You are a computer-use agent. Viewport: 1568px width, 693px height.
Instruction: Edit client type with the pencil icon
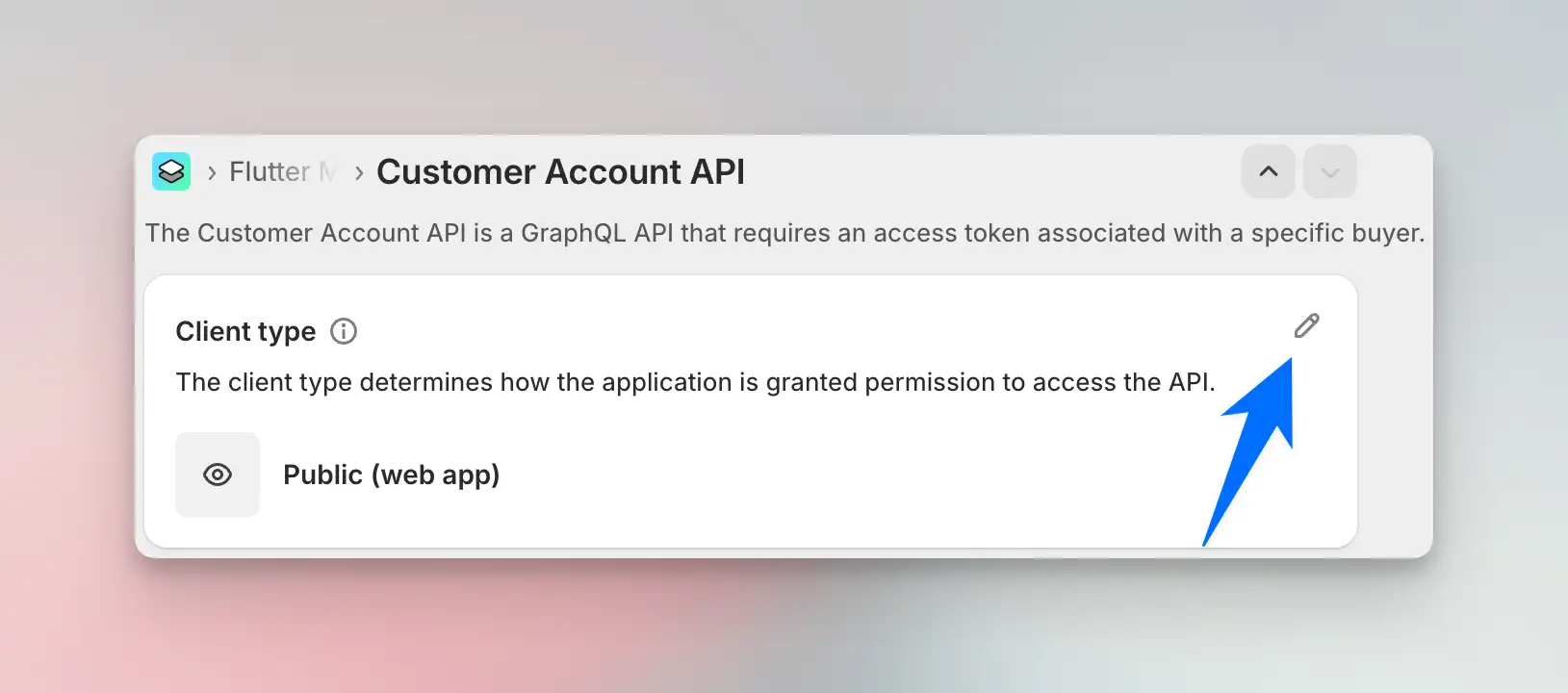[1306, 326]
